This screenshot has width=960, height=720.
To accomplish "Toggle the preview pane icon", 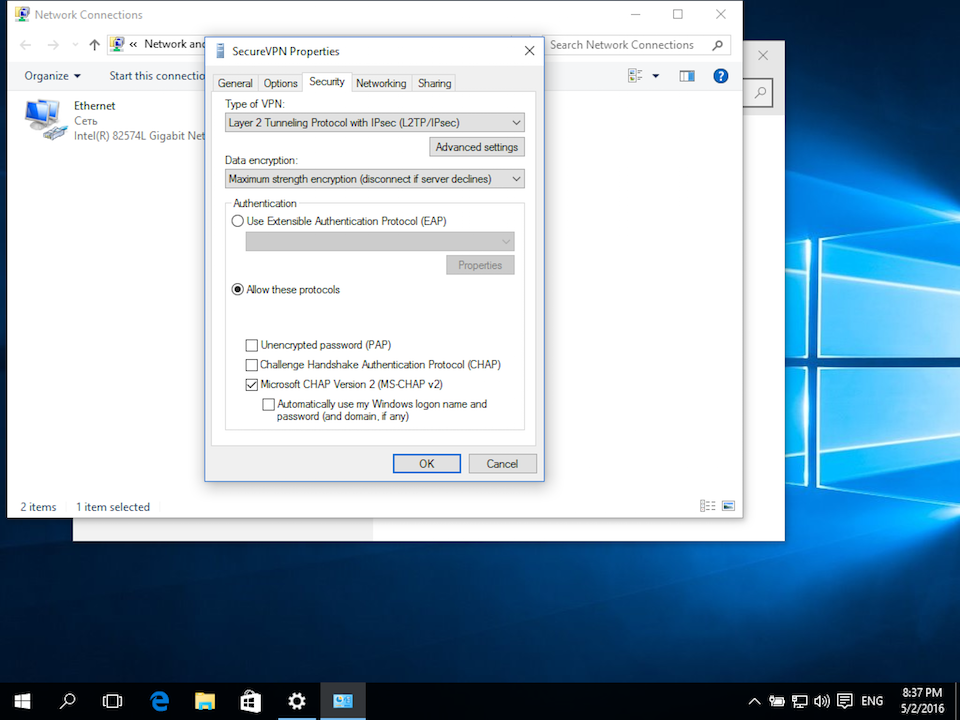I will [687, 76].
